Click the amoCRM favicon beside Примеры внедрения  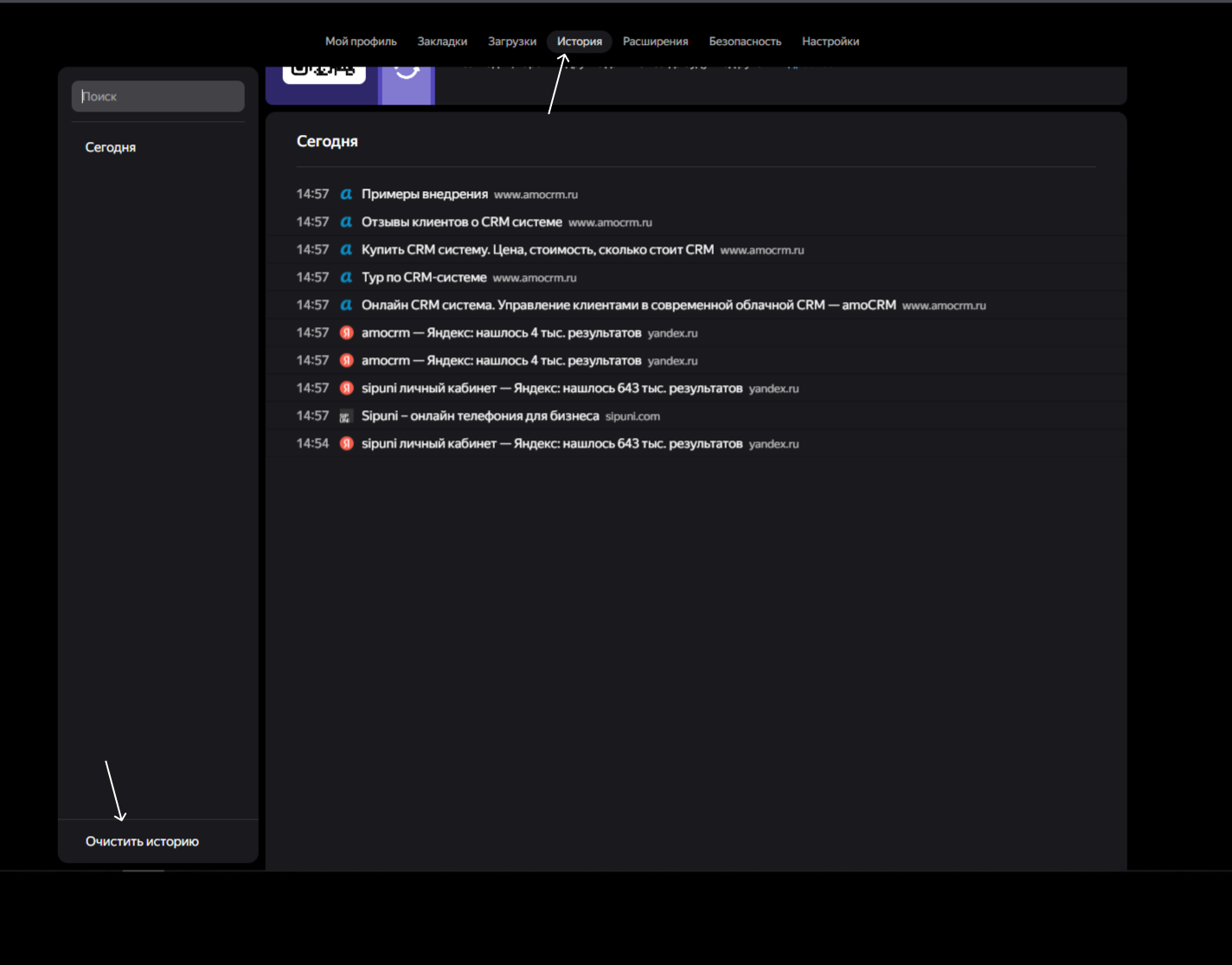pyautogui.click(x=346, y=194)
